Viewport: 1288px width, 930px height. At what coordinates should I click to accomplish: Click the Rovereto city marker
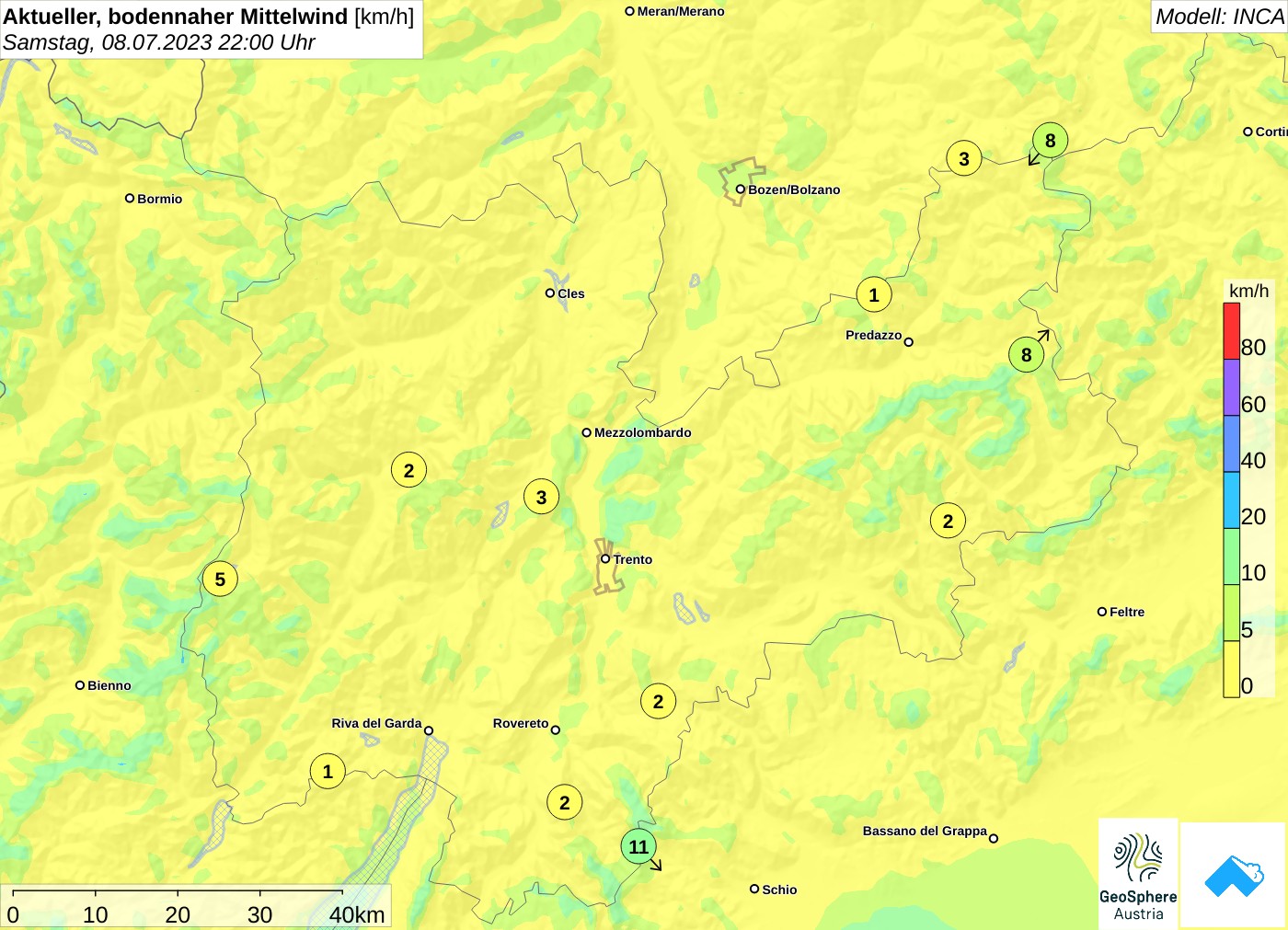(x=556, y=729)
